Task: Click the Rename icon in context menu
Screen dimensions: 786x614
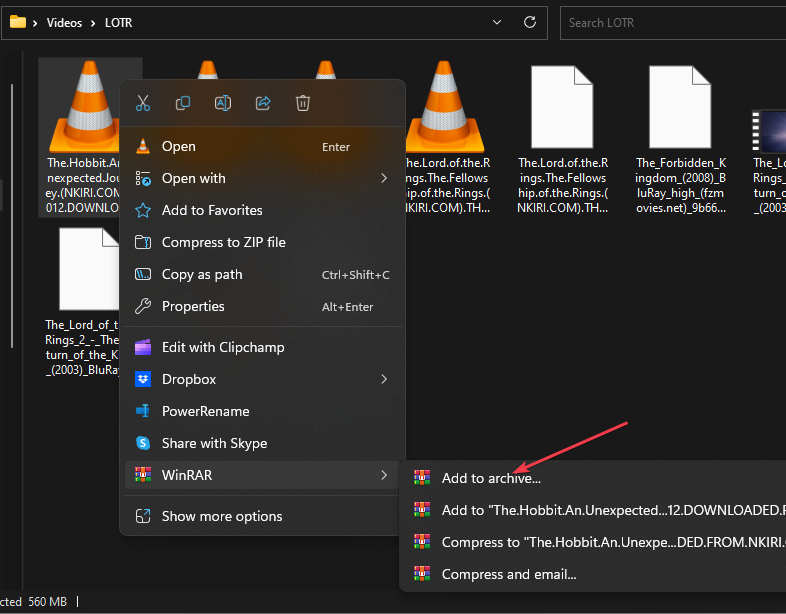Action: pos(223,103)
